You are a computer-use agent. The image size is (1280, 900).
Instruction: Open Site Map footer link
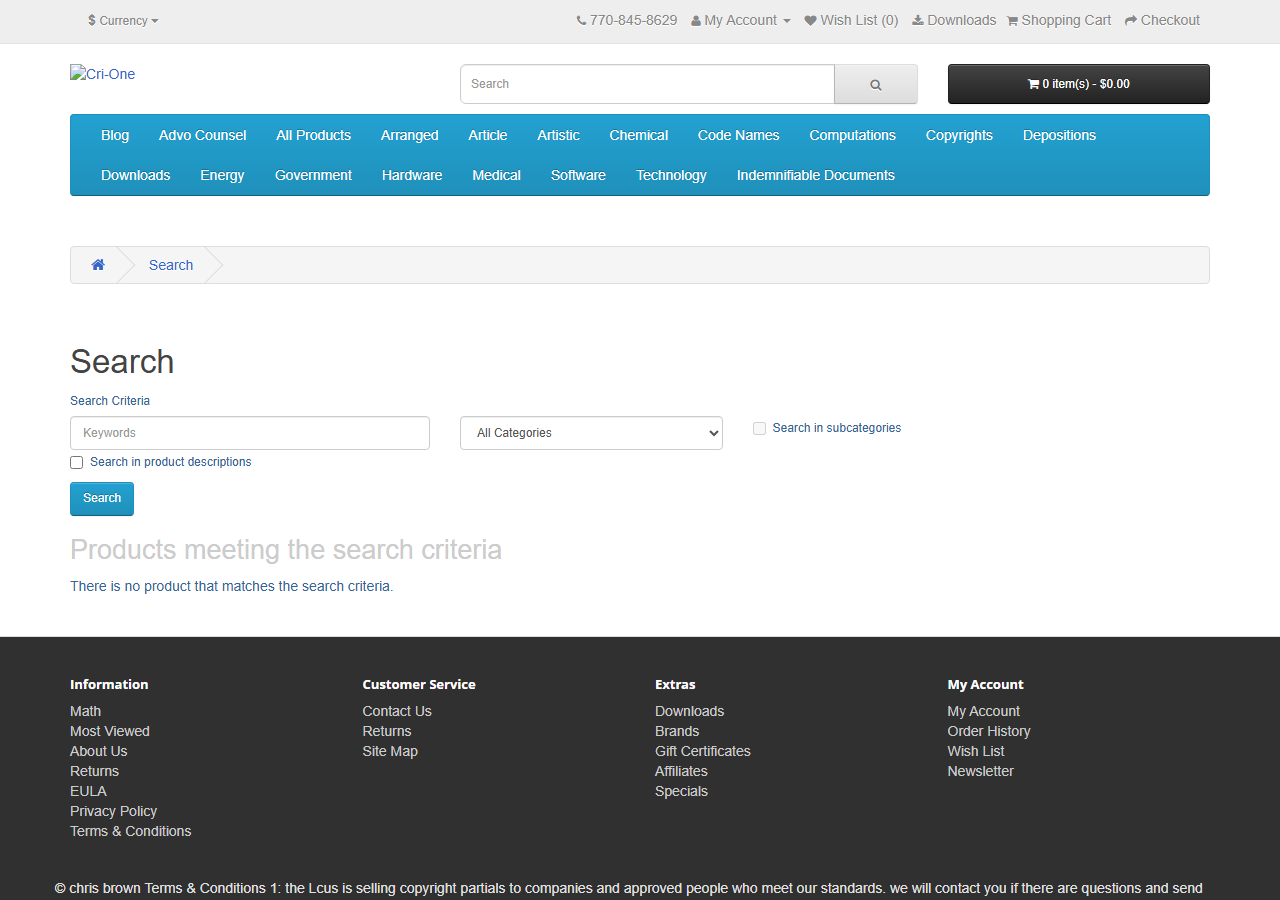(390, 751)
